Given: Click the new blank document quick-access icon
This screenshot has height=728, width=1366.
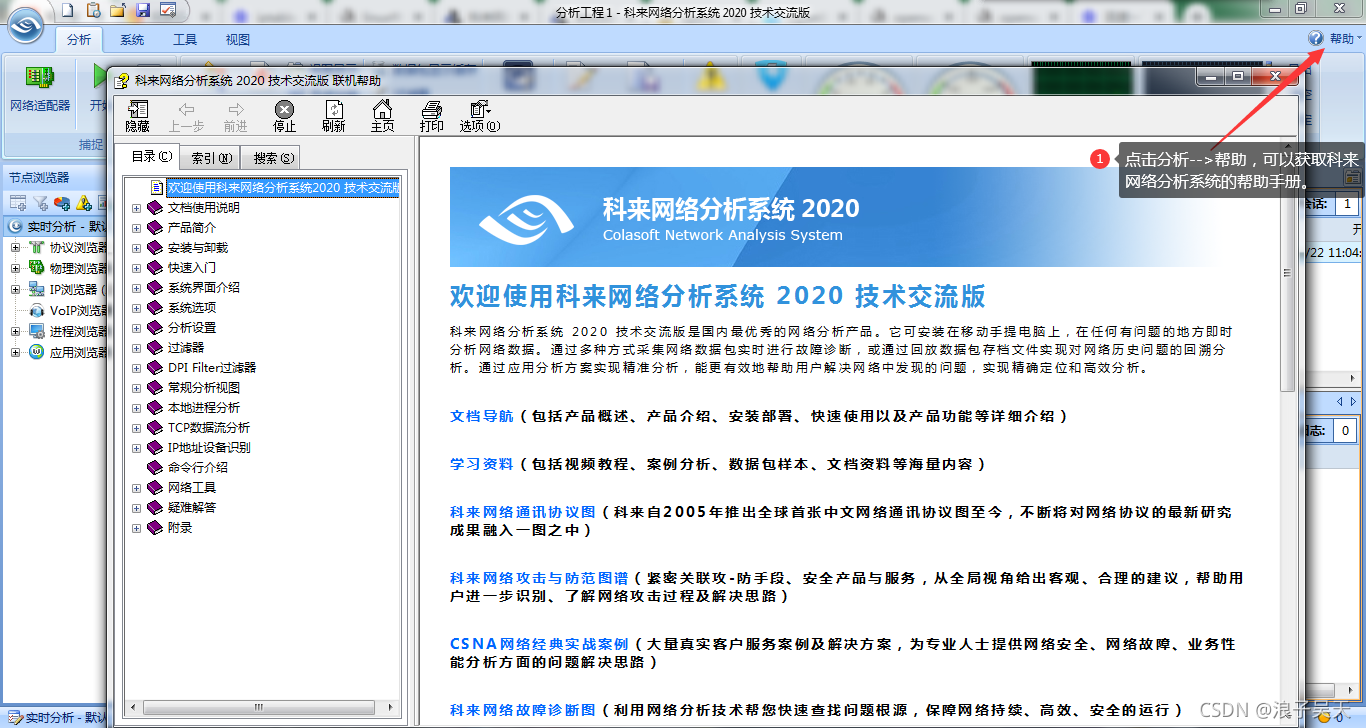Looking at the screenshot, I should 67,10.
